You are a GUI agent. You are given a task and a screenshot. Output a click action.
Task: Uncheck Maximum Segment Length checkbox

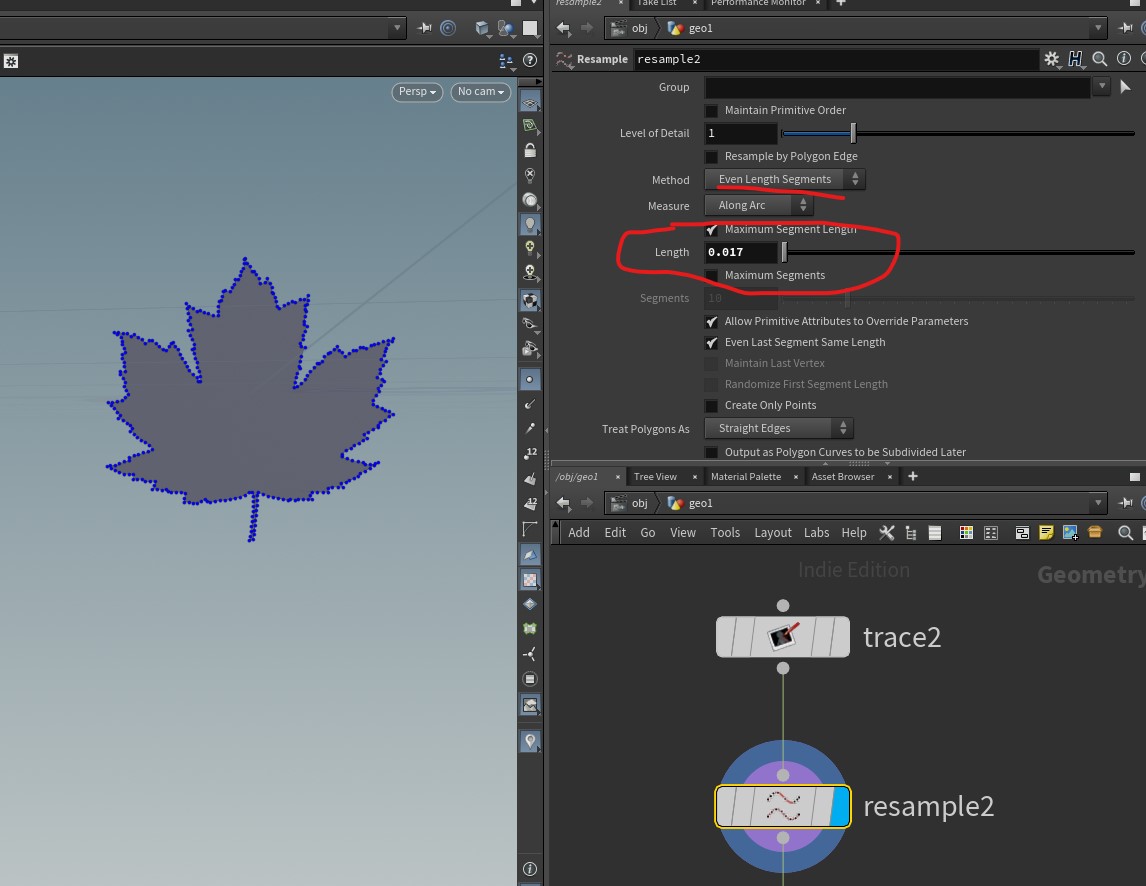(x=711, y=230)
